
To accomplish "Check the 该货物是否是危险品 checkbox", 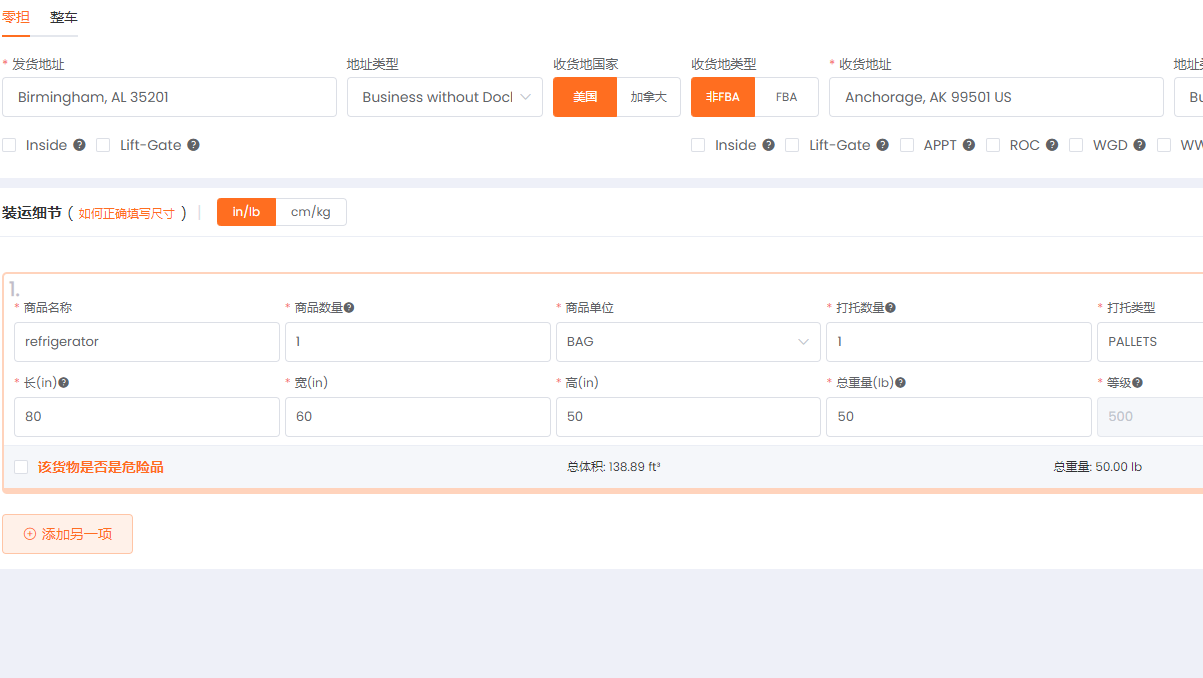I will click(21, 467).
